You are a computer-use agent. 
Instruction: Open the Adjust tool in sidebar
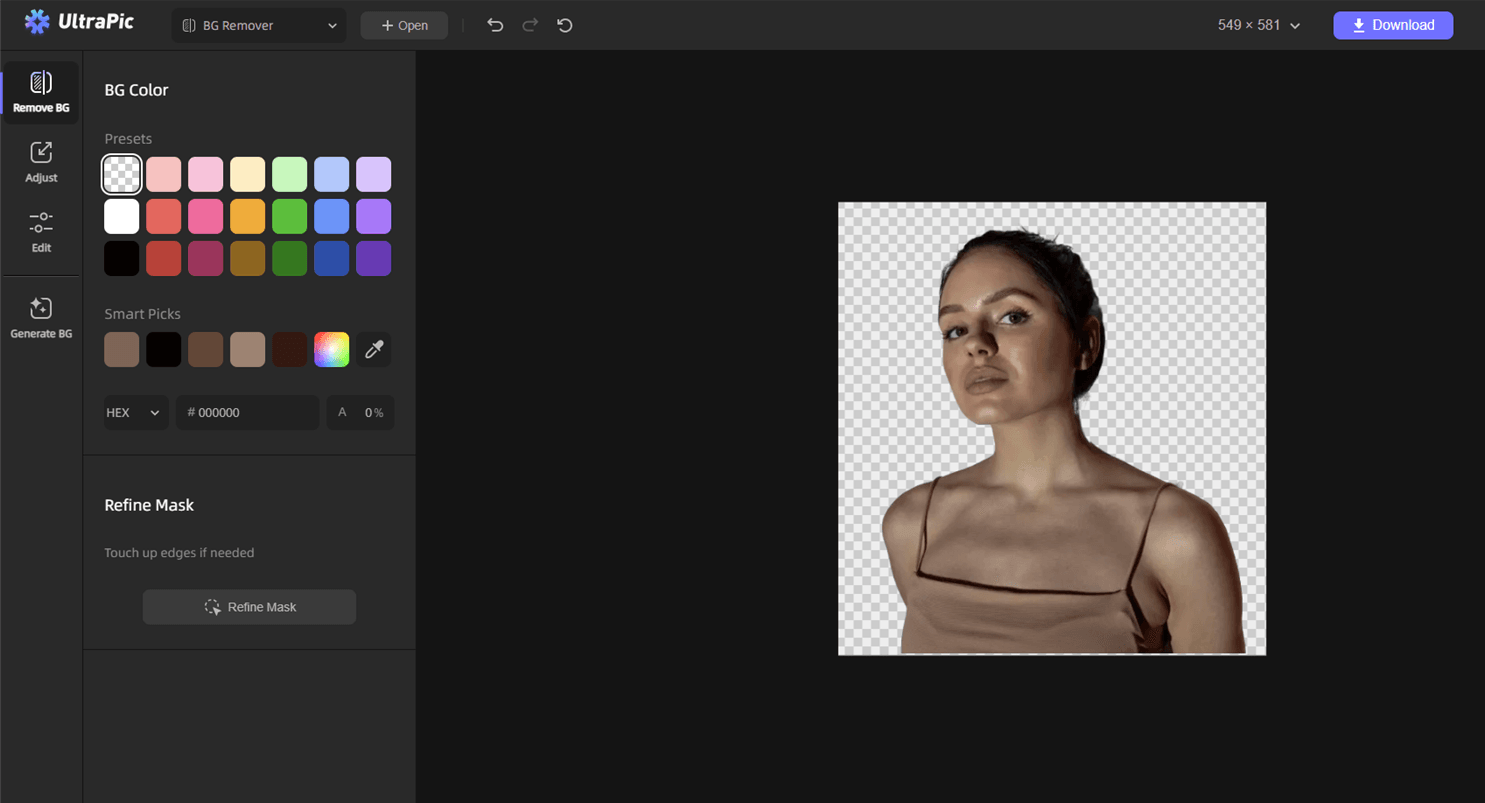pyautogui.click(x=41, y=162)
